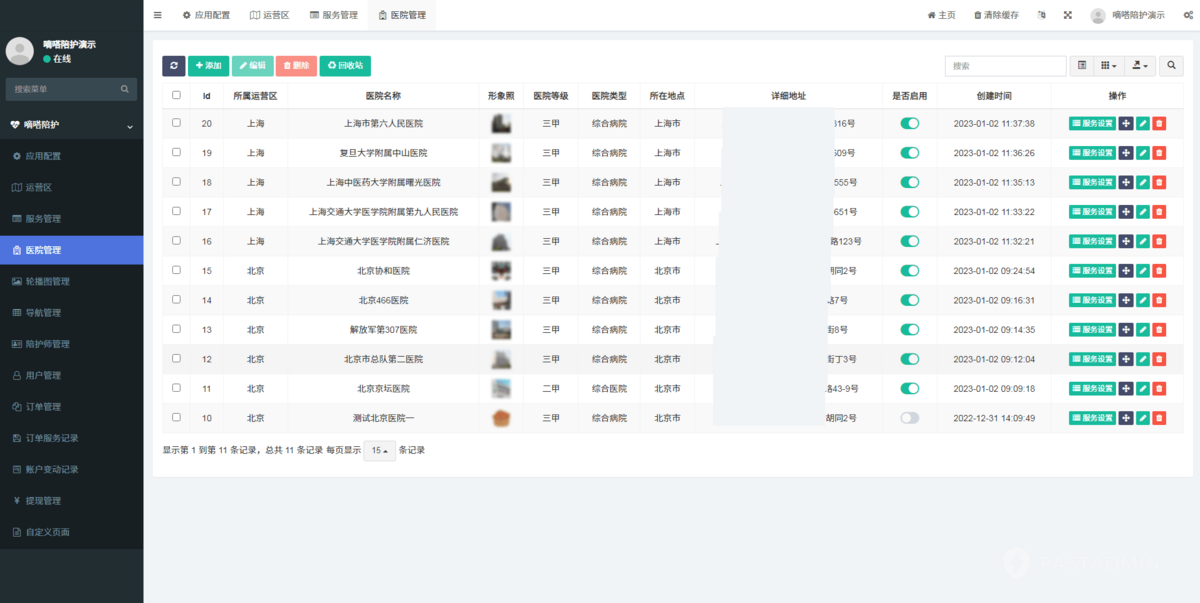Screen dimensions: 1200x603
Task: Click the move icon for 测试北京医院一
Action: pyautogui.click(x=1126, y=418)
